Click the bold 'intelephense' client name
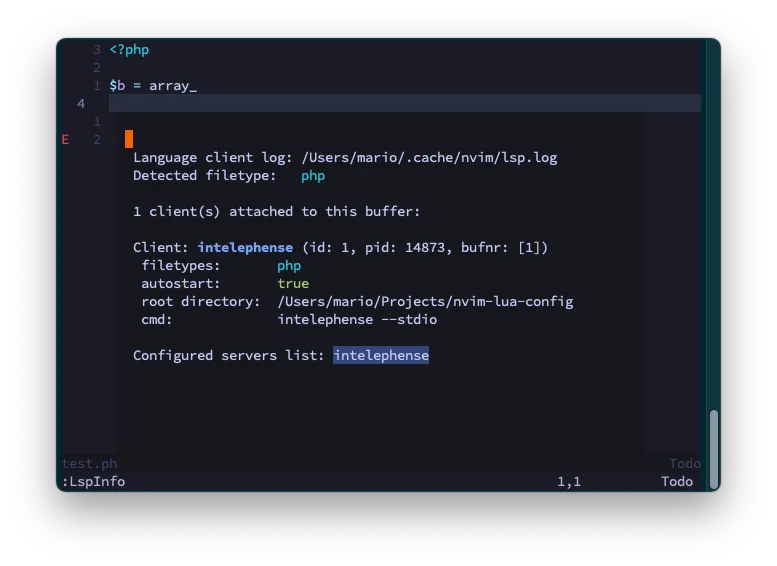777x566 pixels. click(x=245, y=247)
